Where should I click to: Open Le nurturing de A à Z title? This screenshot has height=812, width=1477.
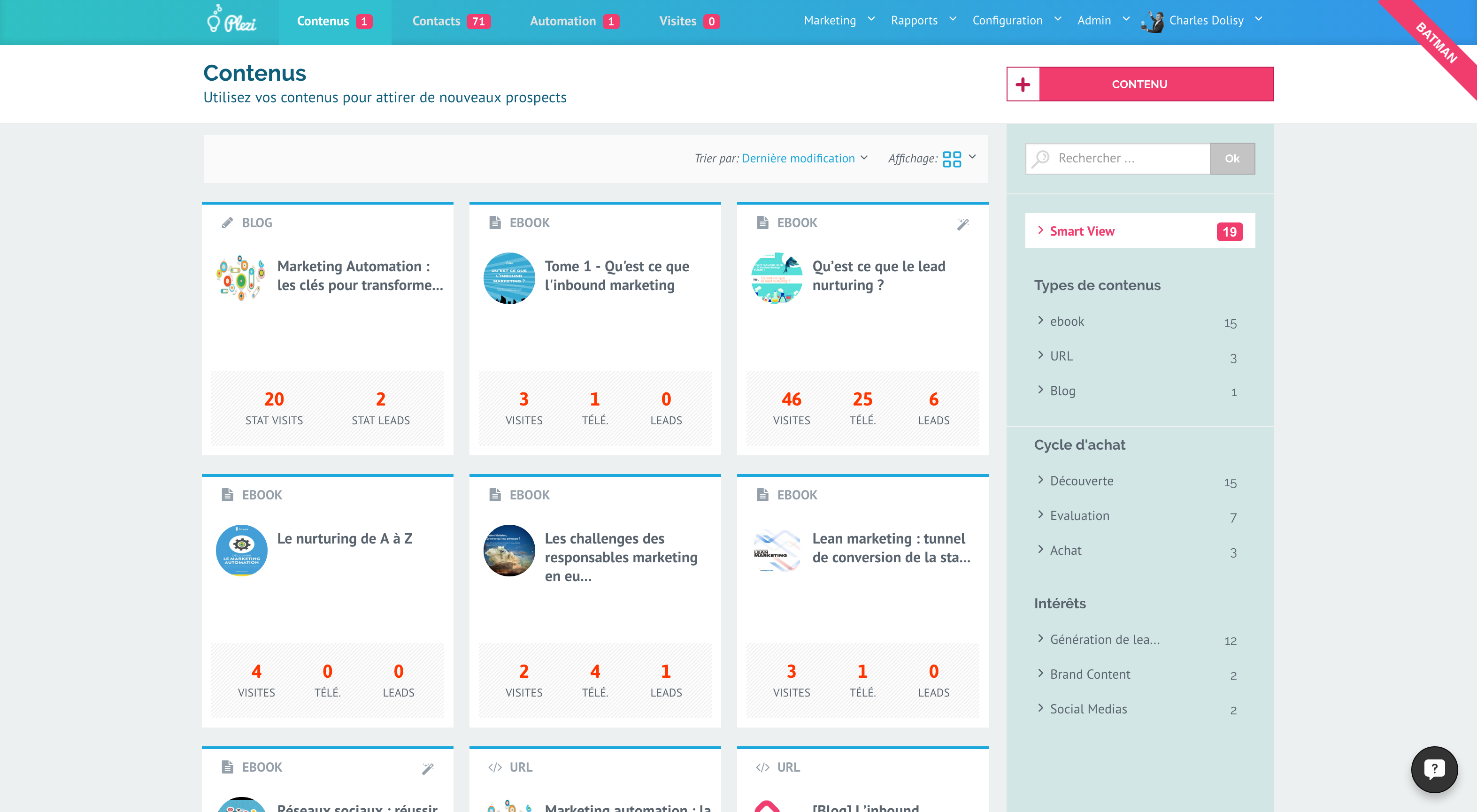[x=345, y=539]
